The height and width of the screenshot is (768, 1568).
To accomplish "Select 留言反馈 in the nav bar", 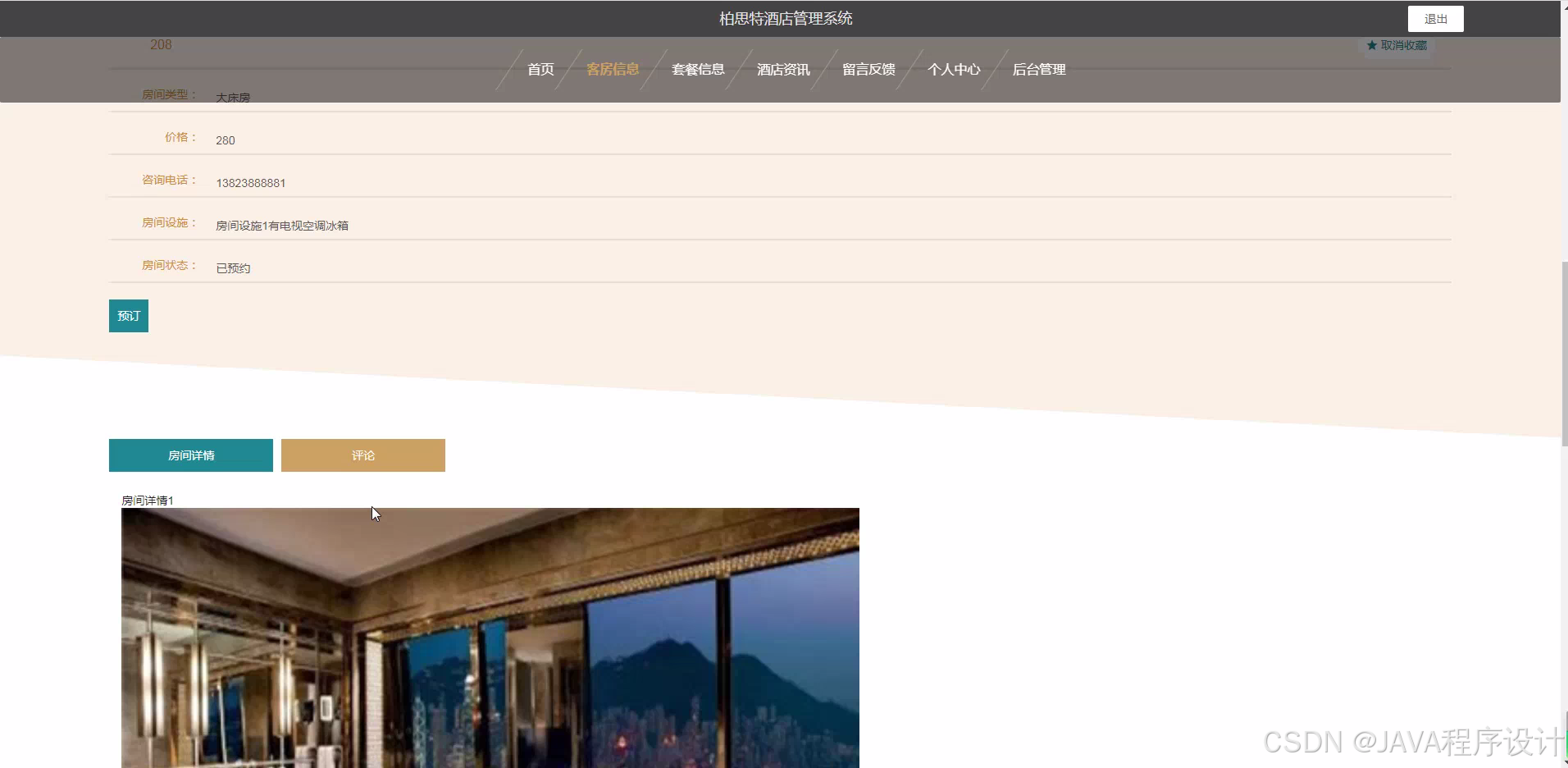I will point(868,70).
